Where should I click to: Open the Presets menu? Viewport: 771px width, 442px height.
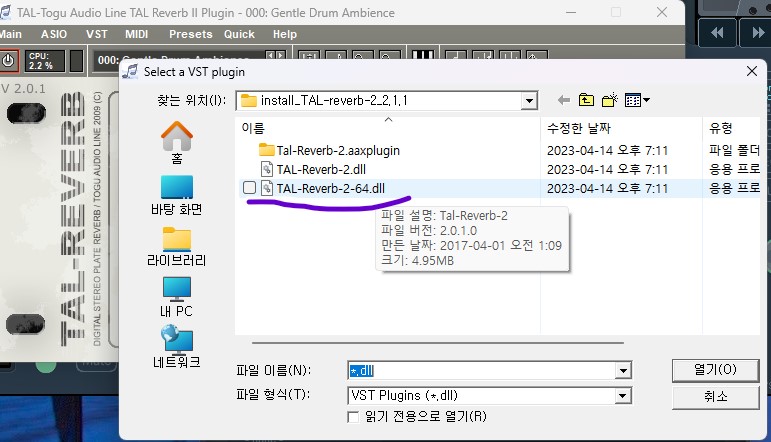(x=191, y=34)
